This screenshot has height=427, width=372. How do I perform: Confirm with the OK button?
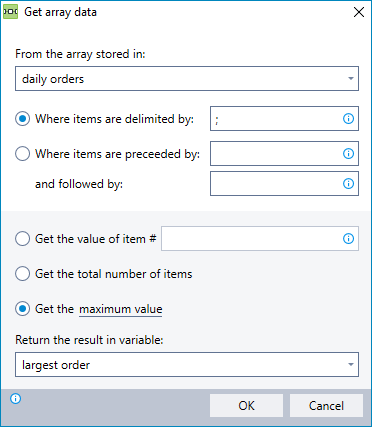(246, 406)
